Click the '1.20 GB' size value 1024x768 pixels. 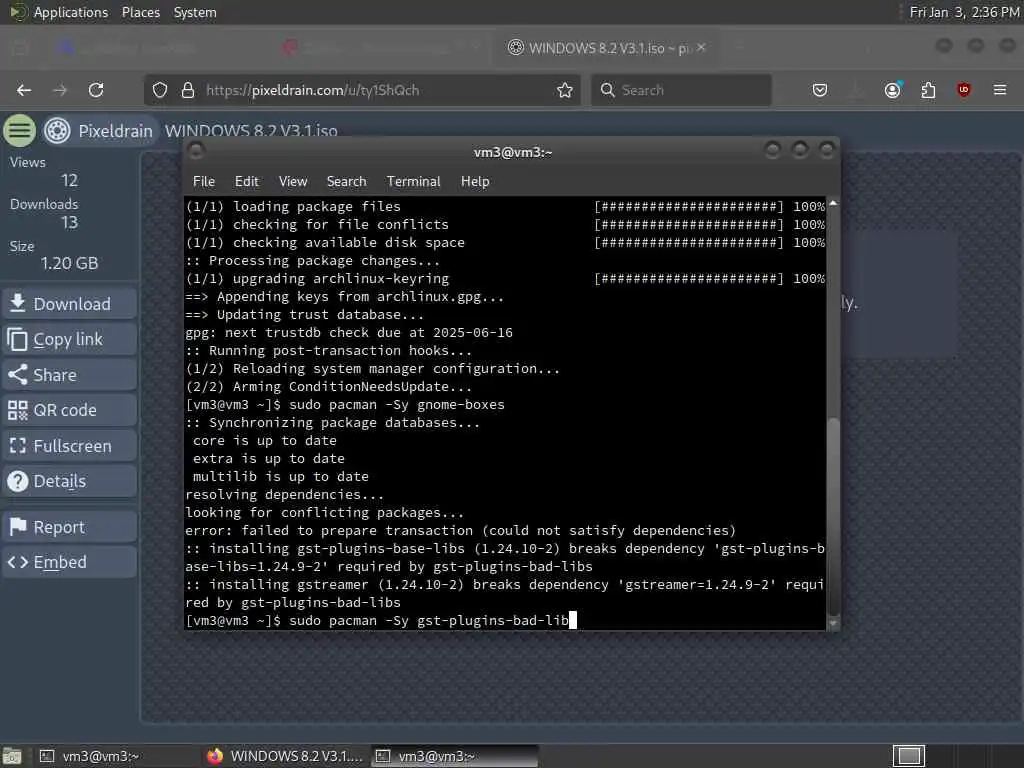tap(69, 263)
